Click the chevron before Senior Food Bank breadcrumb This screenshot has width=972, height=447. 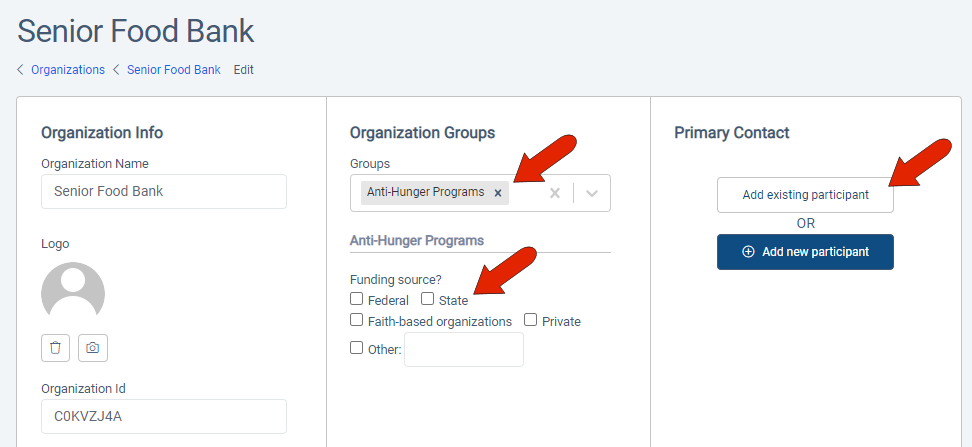click(x=116, y=70)
